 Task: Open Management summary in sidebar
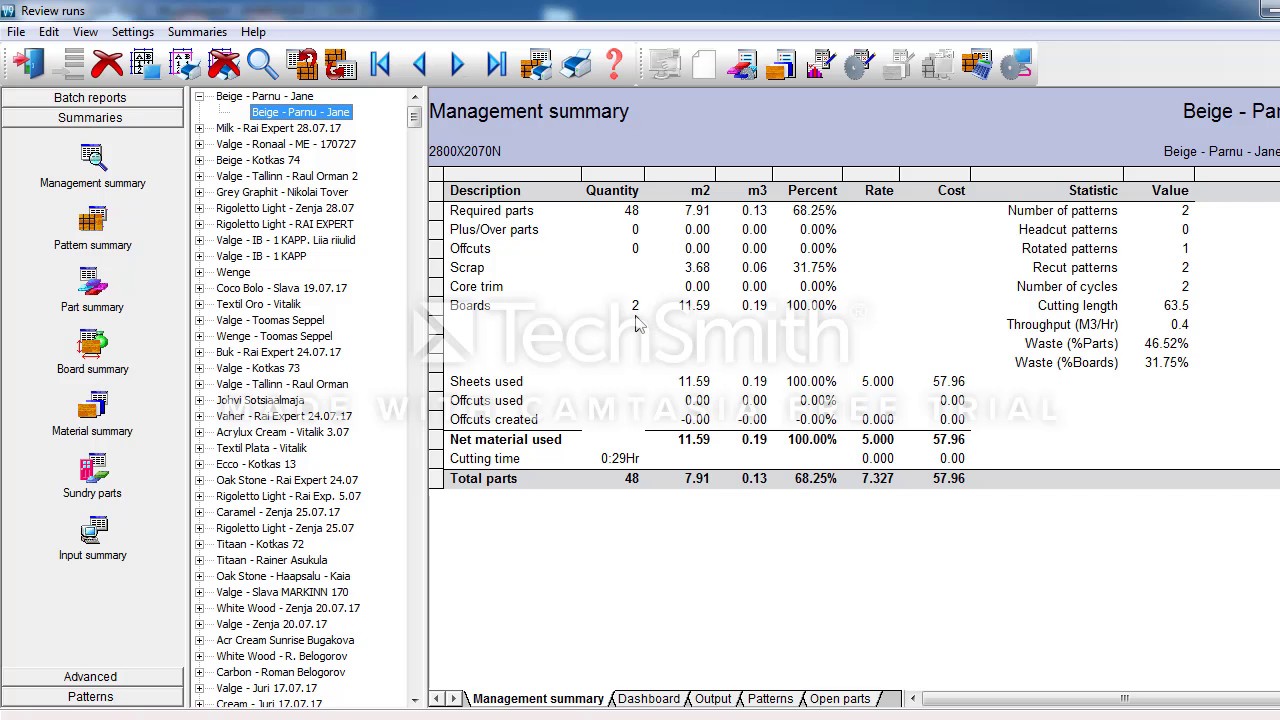tap(92, 166)
